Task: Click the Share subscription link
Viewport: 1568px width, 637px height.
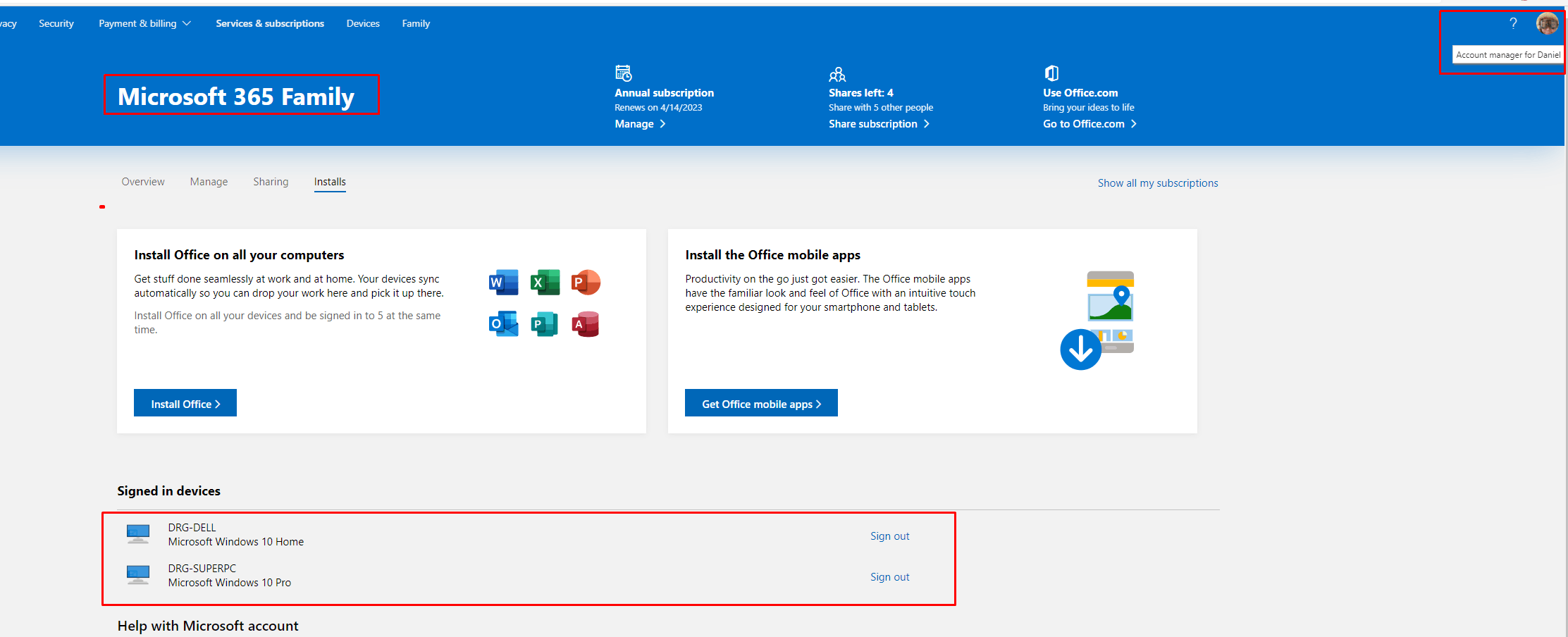Action: tap(879, 124)
